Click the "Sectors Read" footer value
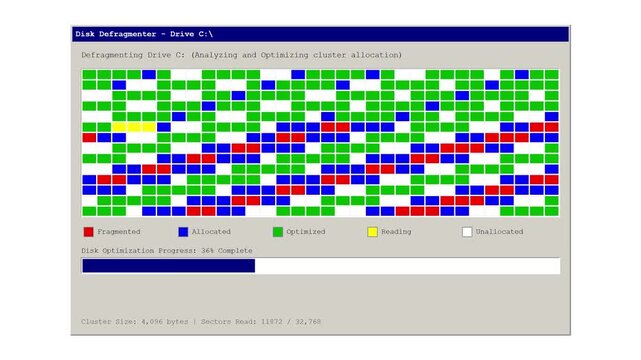Image resolution: width=641 pixels, height=360 pixels. [261, 322]
